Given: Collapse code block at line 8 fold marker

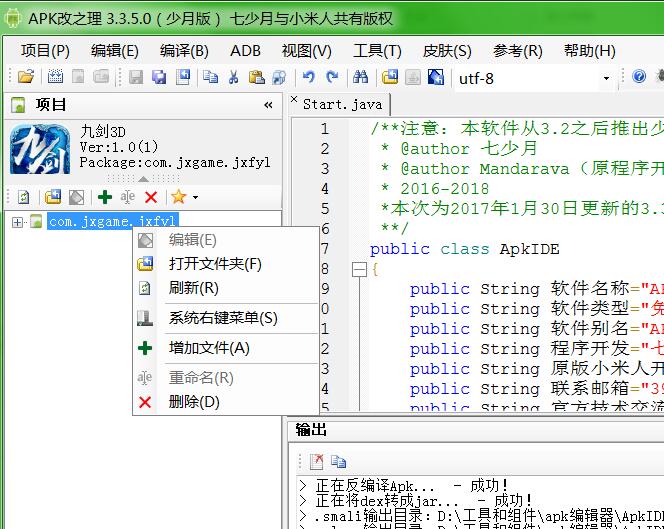Looking at the screenshot, I should click(359, 269).
